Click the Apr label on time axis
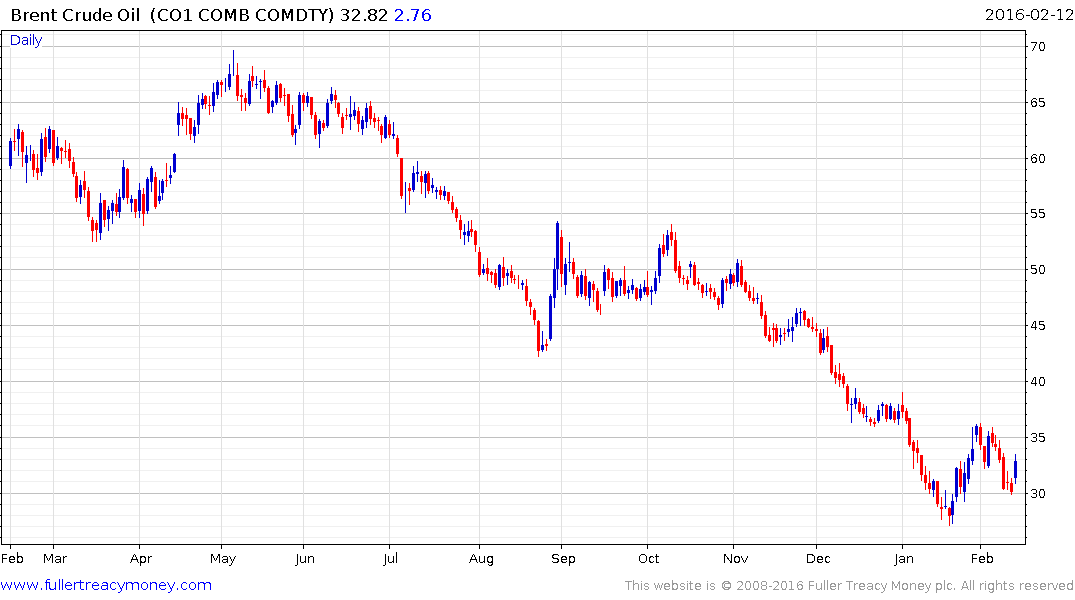The height and width of the screenshot is (600, 1075). click(x=141, y=559)
